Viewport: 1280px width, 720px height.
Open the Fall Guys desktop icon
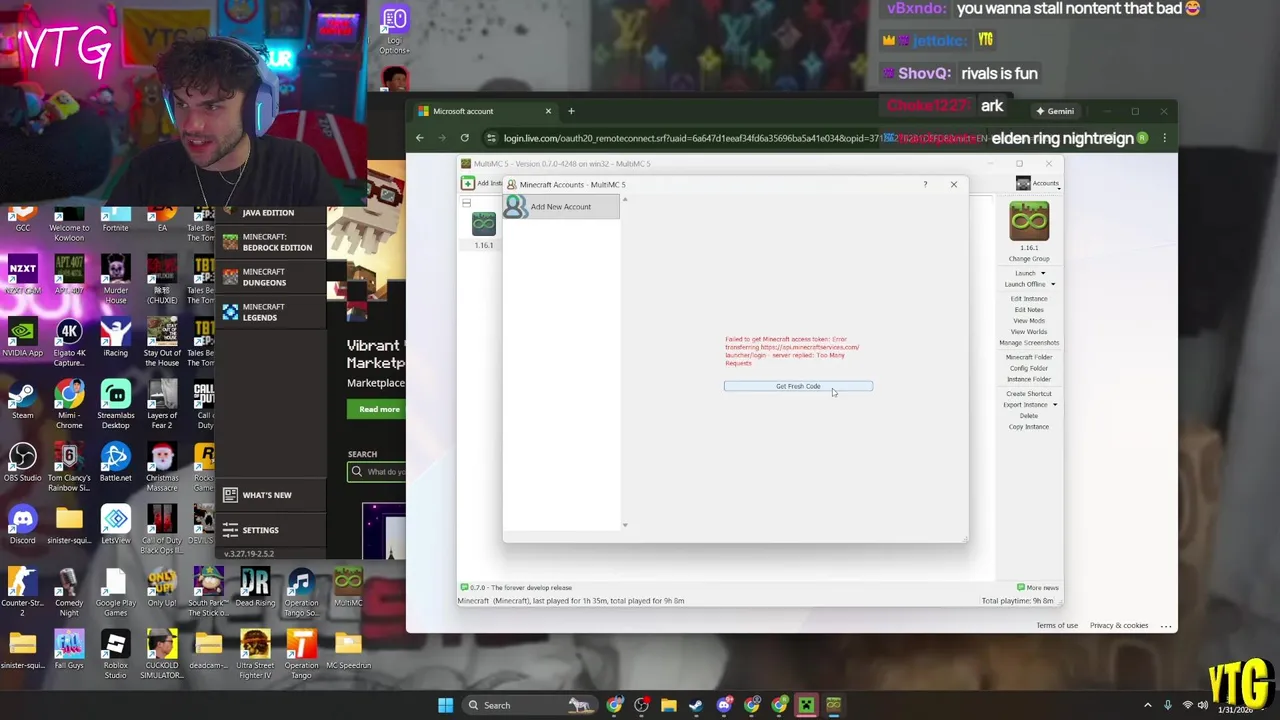pyautogui.click(x=69, y=650)
